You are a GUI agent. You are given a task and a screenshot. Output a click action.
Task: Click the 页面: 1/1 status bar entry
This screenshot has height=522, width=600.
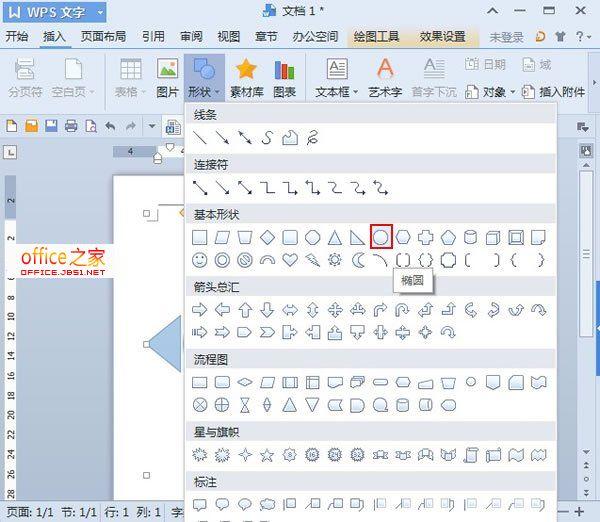tap(29, 512)
